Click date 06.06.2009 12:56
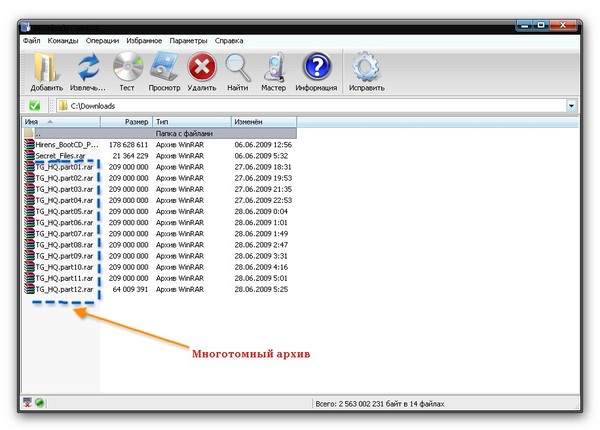600x430 pixels. [263, 145]
